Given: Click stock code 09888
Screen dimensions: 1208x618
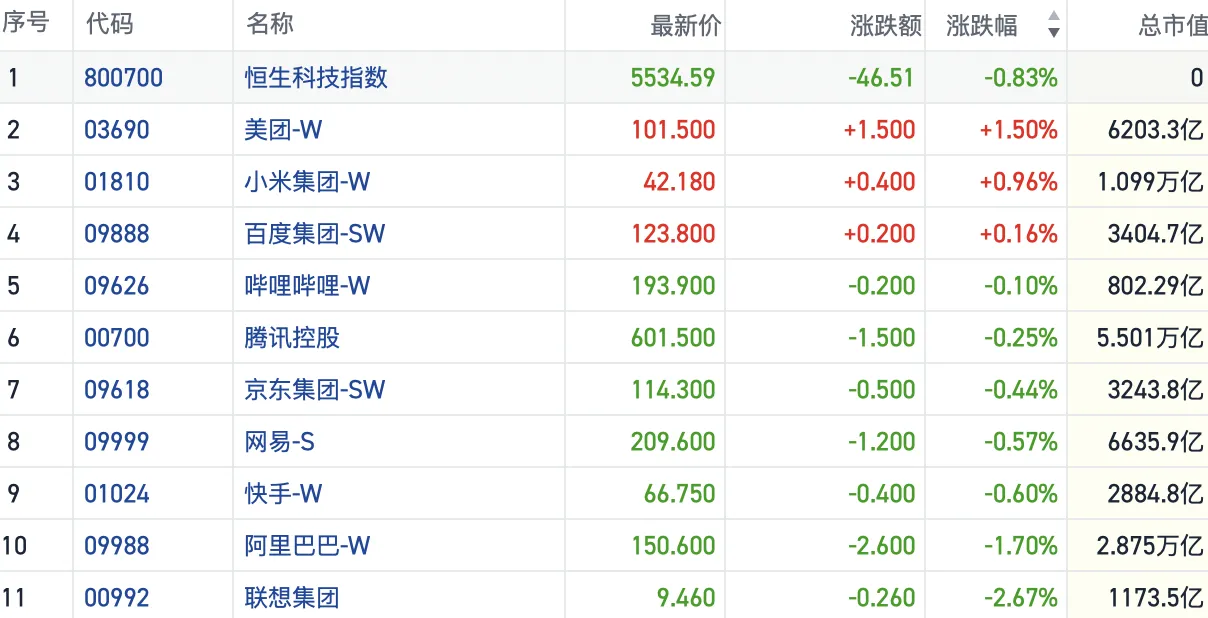Looking at the screenshot, I should 117,233.
